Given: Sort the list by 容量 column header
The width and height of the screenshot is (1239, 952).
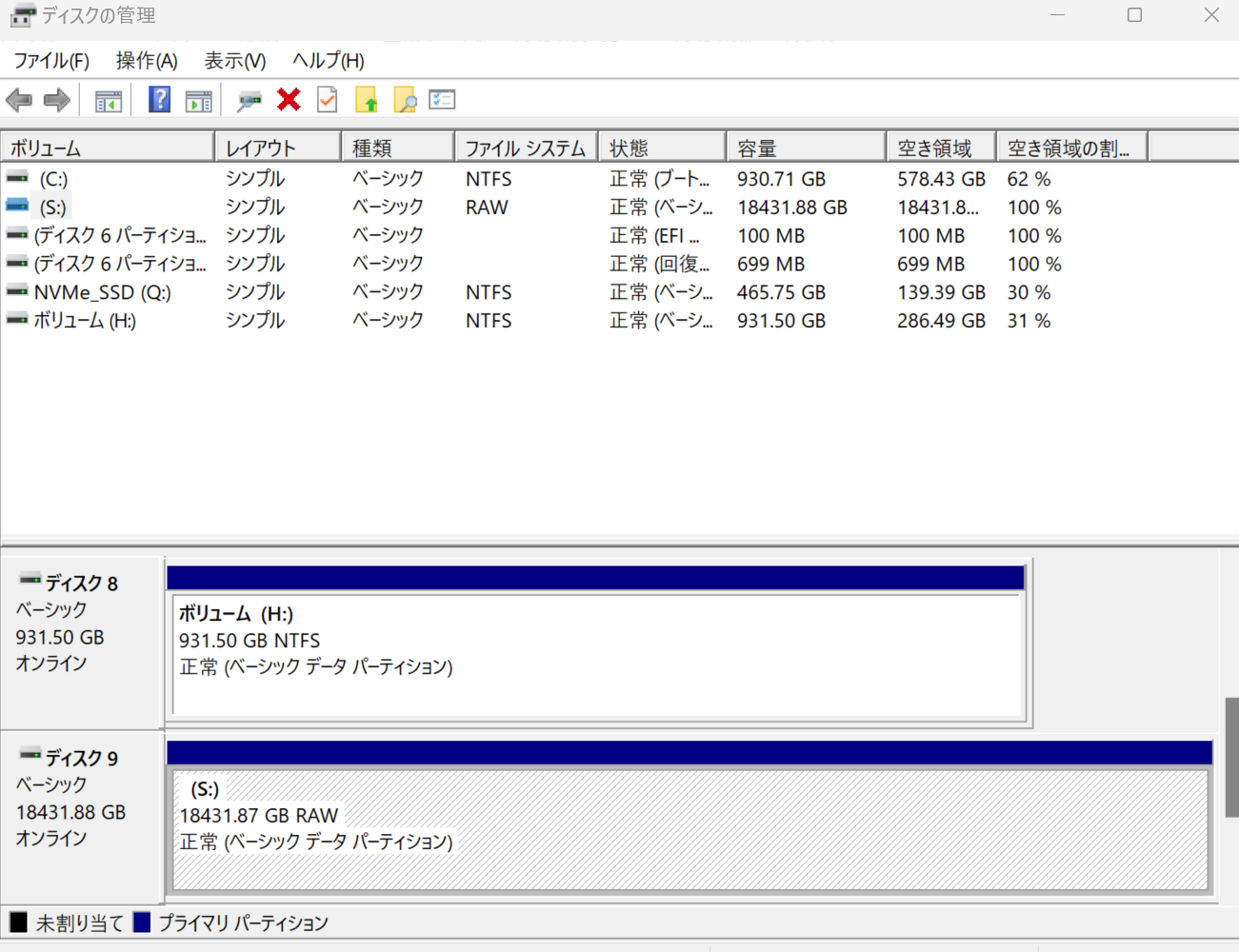Looking at the screenshot, I should point(805,149).
